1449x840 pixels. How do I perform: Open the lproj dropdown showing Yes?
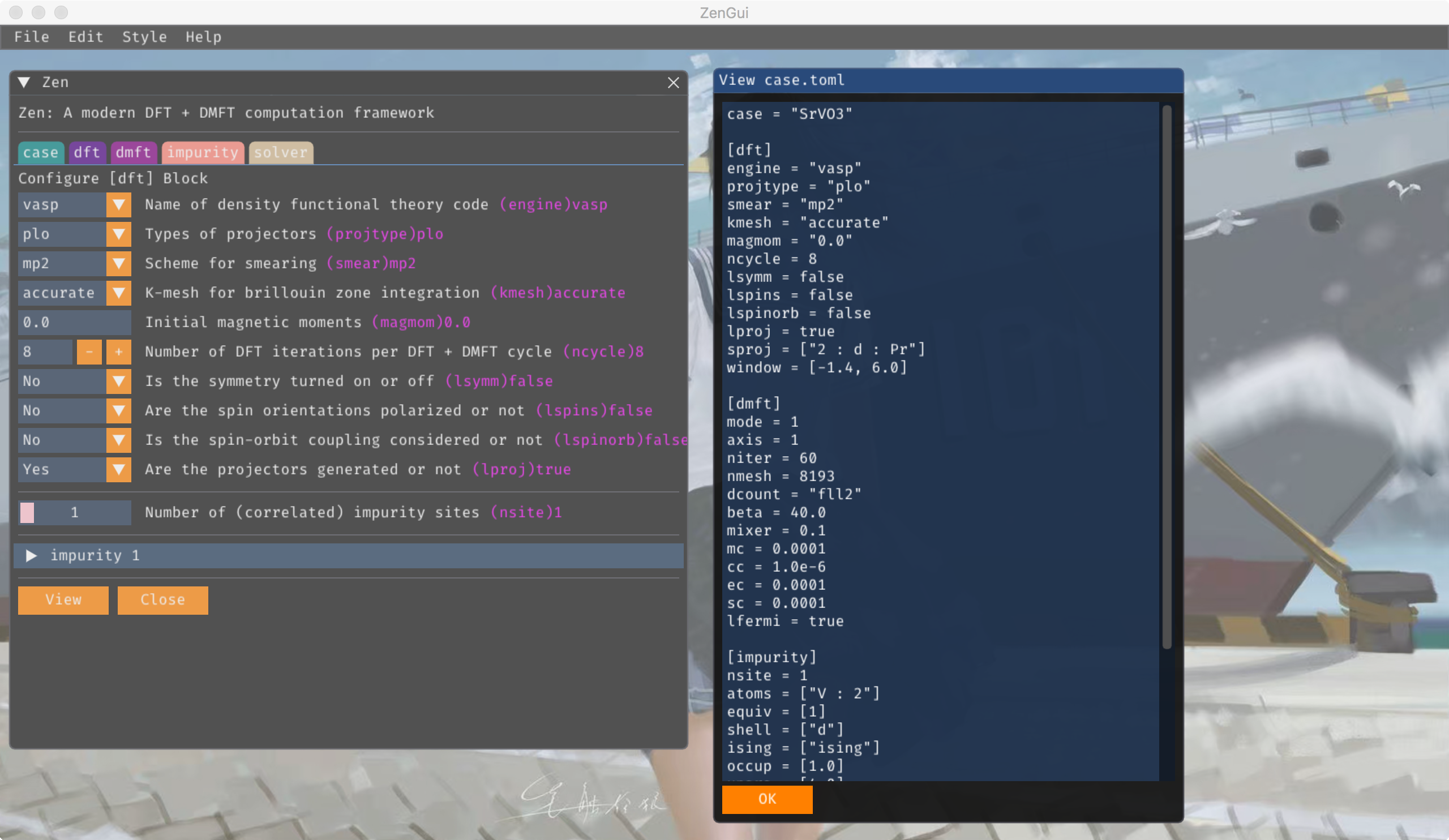tap(75, 469)
